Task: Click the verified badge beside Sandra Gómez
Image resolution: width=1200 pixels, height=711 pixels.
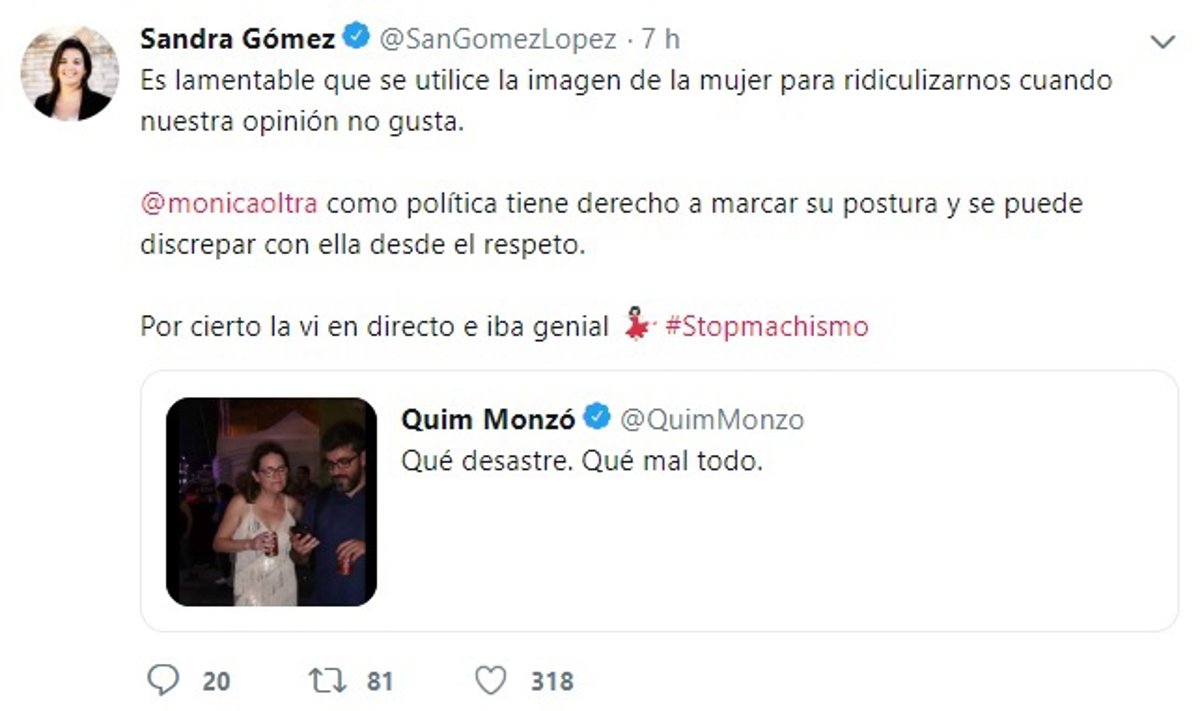Action: pyautogui.click(x=355, y=39)
